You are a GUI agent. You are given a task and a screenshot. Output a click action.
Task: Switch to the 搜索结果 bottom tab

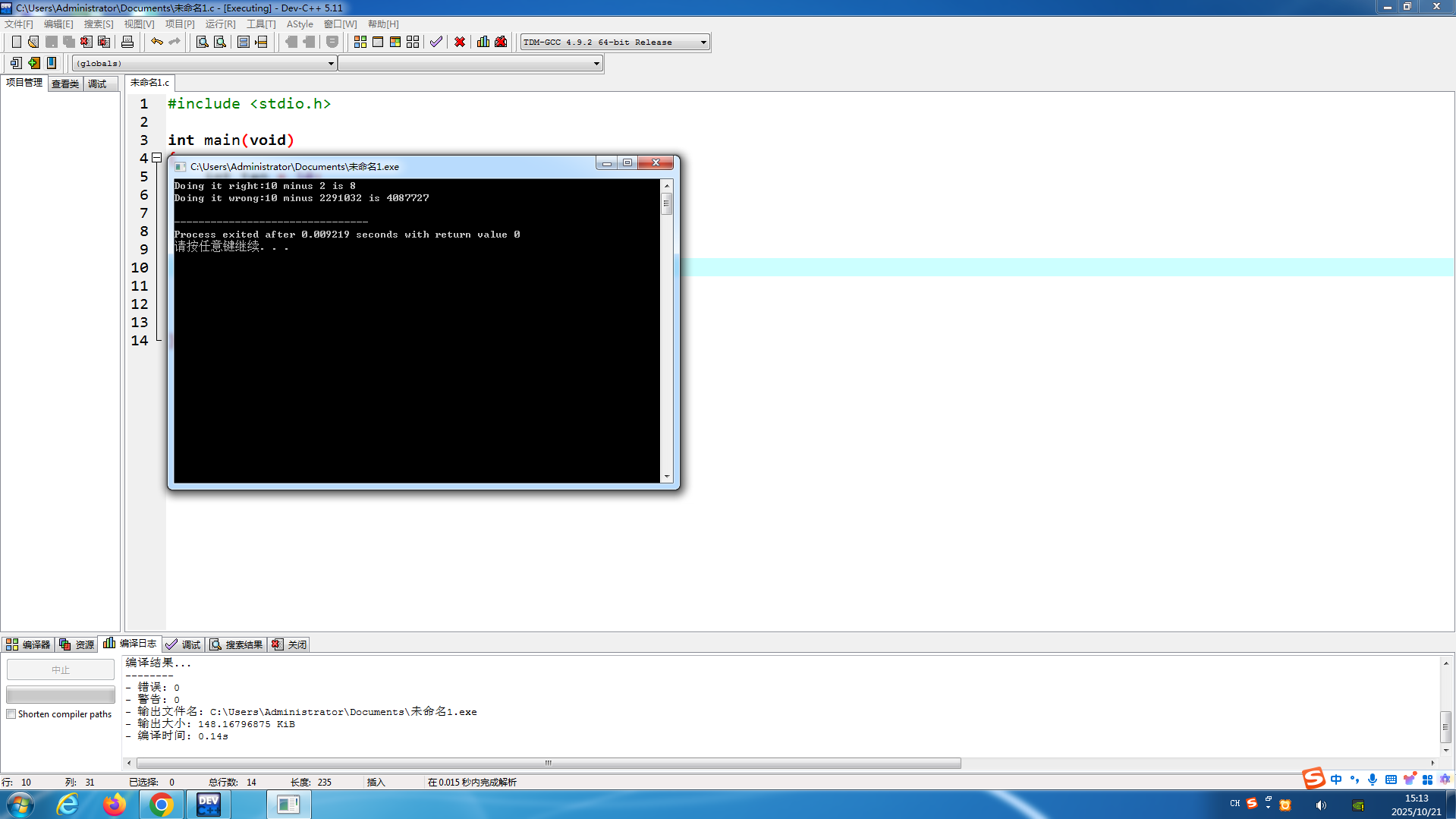pyautogui.click(x=236, y=644)
